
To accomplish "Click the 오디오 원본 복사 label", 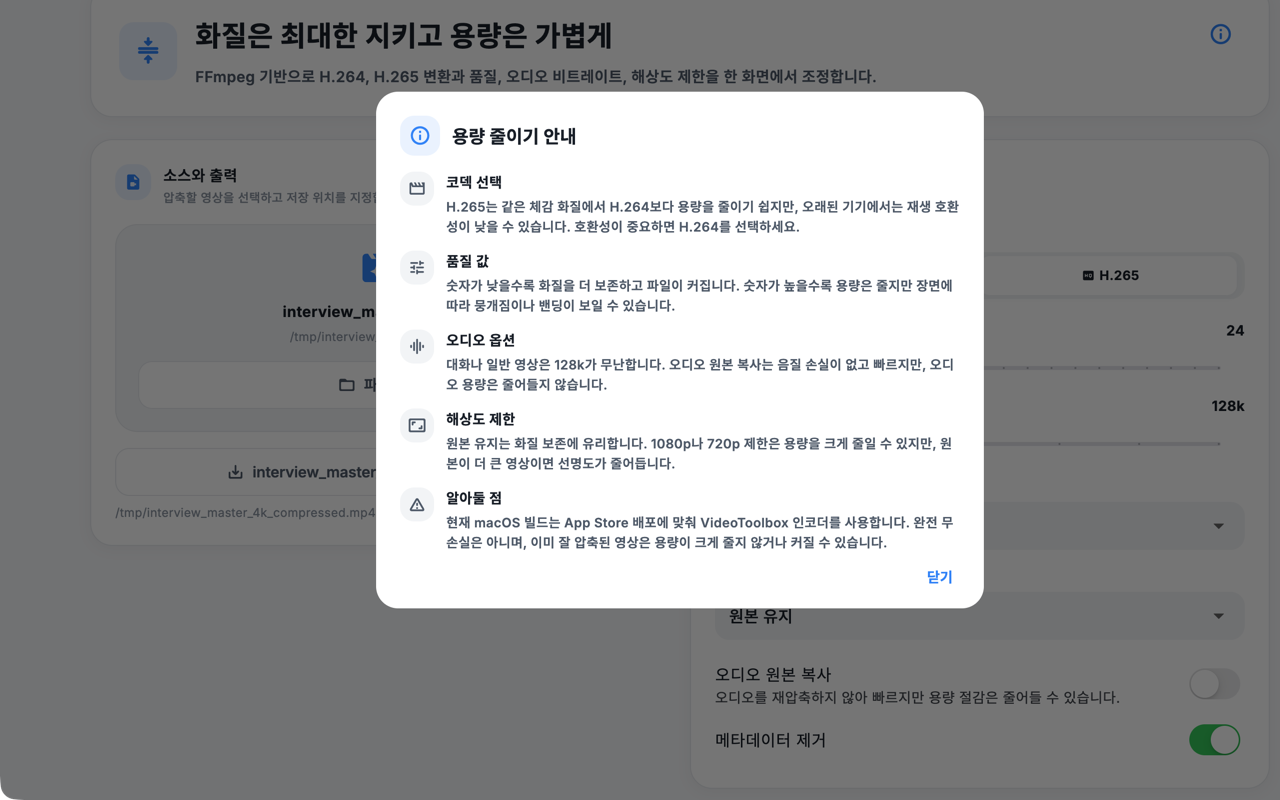I will (773, 675).
